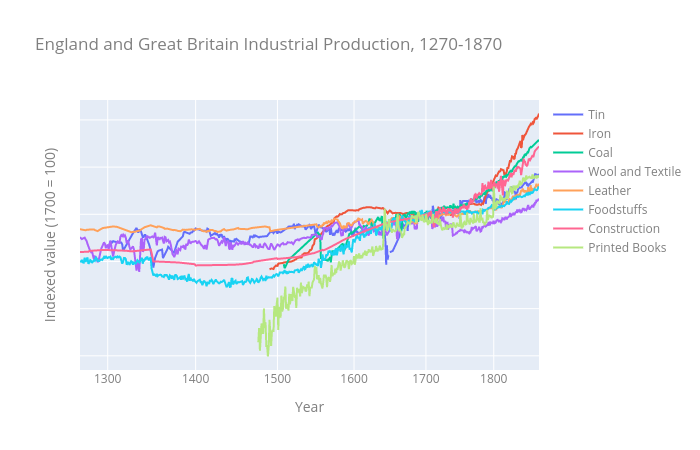Click the chart title text
Image resolution: width=700 pixels, height=450 pixels.
tap(268, 45)
